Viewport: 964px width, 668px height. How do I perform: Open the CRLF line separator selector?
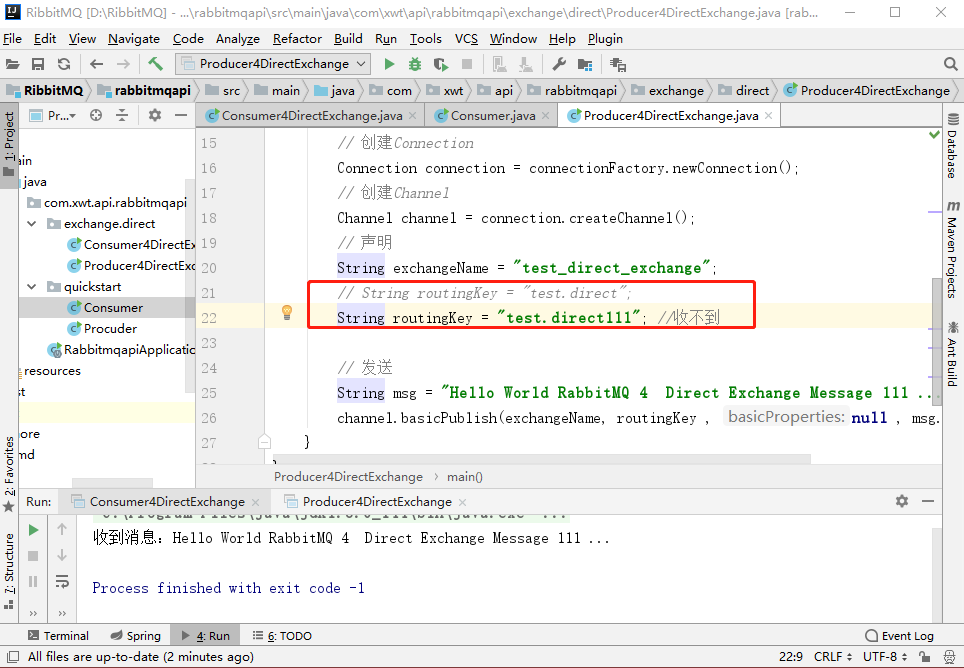[x=833, y=657]
